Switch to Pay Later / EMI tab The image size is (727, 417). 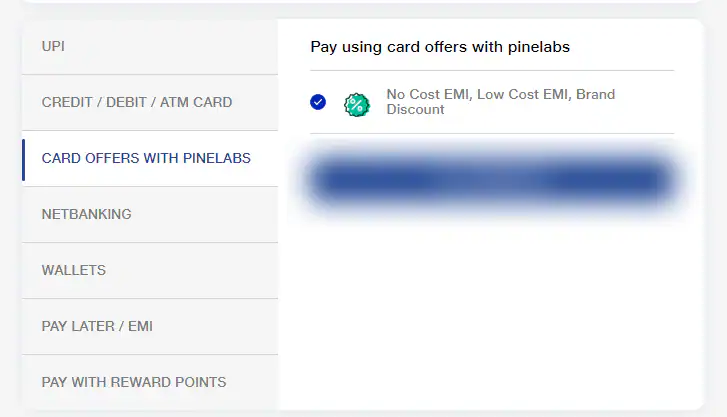coord(97,326)
